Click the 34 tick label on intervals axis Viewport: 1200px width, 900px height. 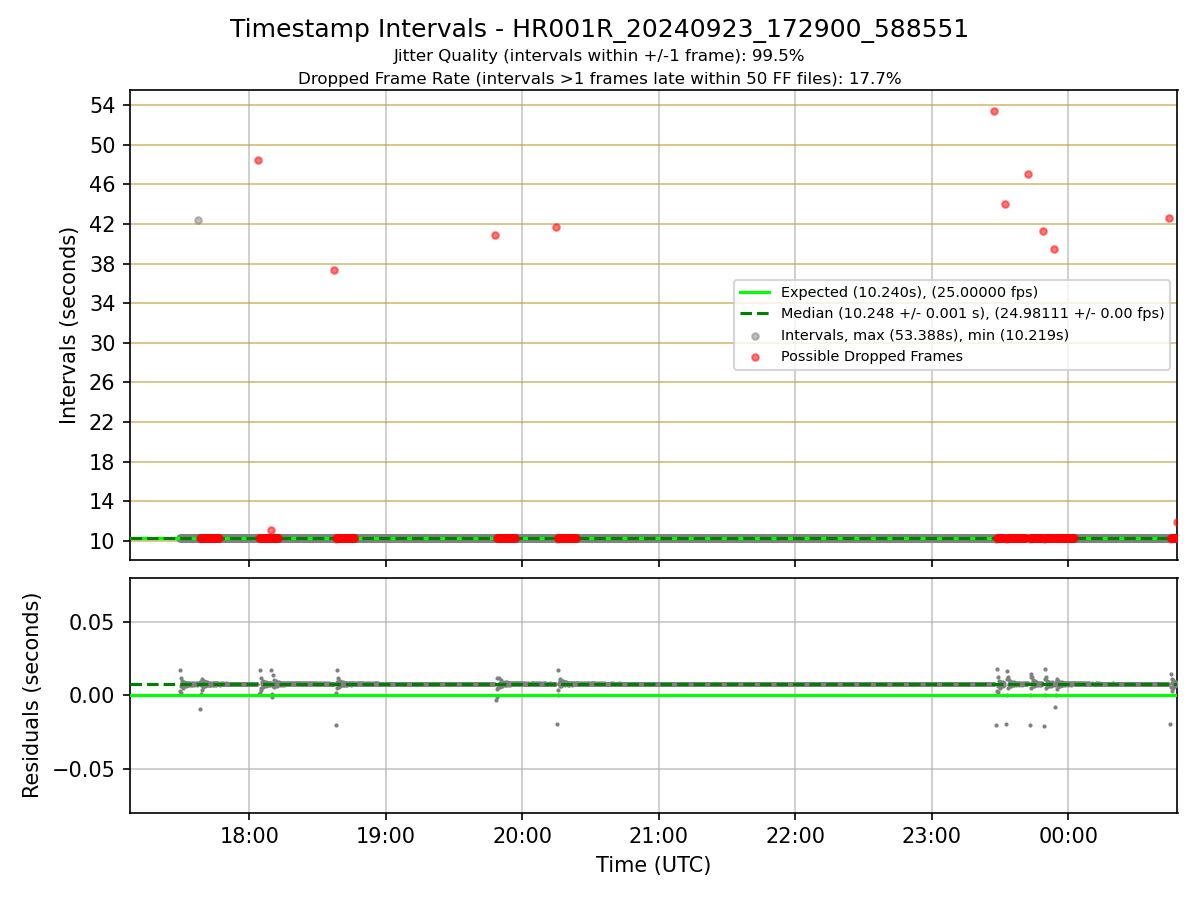(x=105, y=303)
